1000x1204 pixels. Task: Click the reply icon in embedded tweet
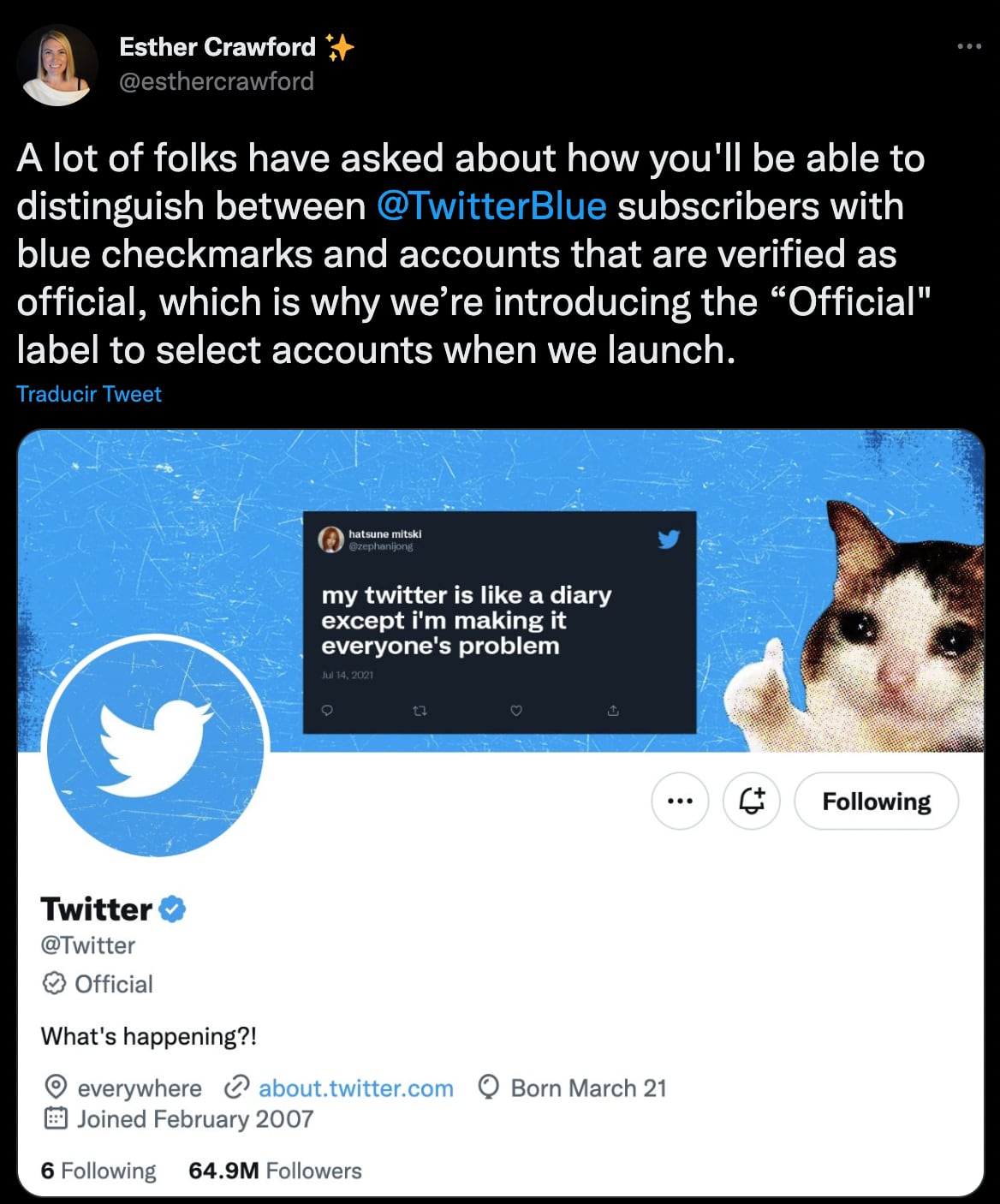tap(326, 710)
